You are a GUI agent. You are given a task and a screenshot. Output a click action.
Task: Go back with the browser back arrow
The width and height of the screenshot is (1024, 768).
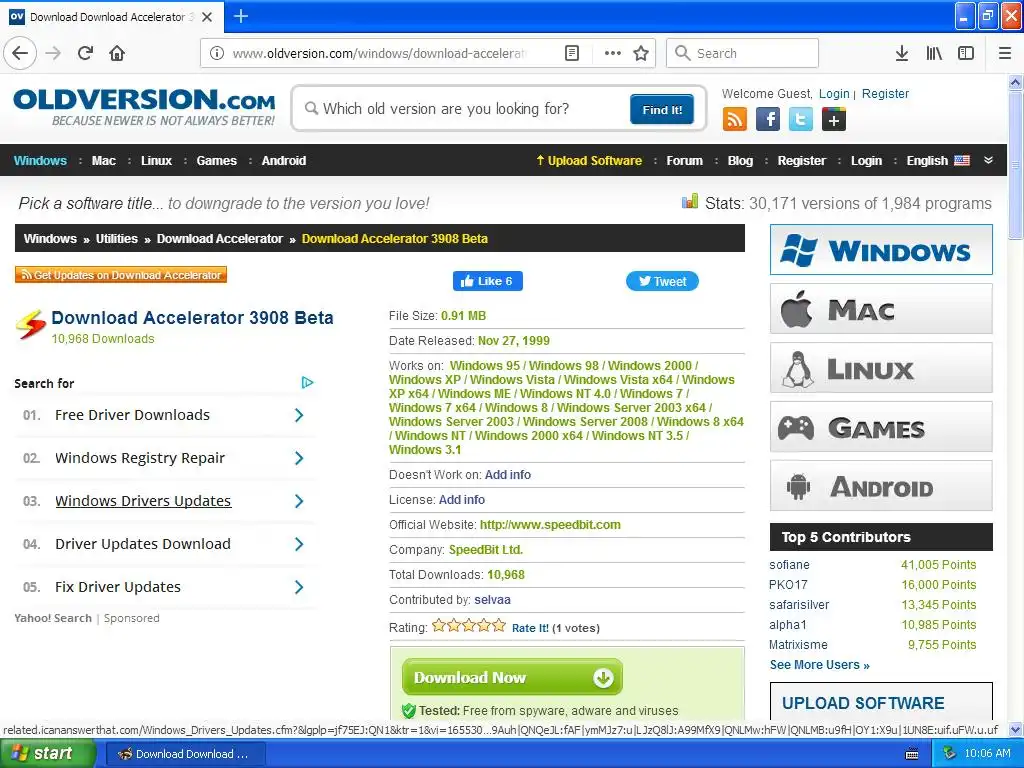coord(20,53)
